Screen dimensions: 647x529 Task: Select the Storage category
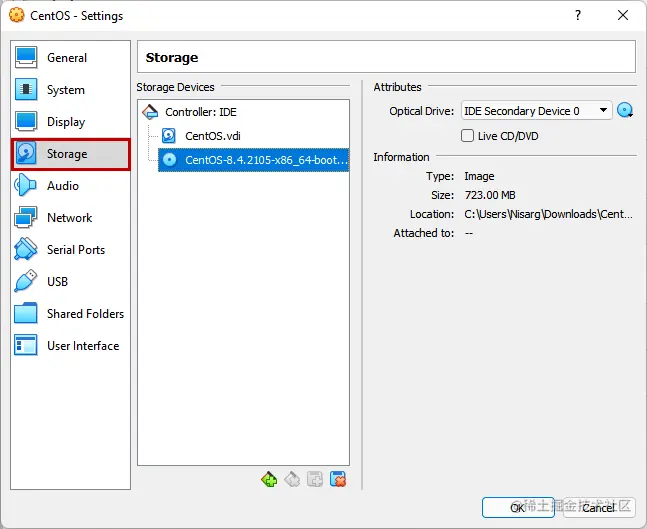71,154
